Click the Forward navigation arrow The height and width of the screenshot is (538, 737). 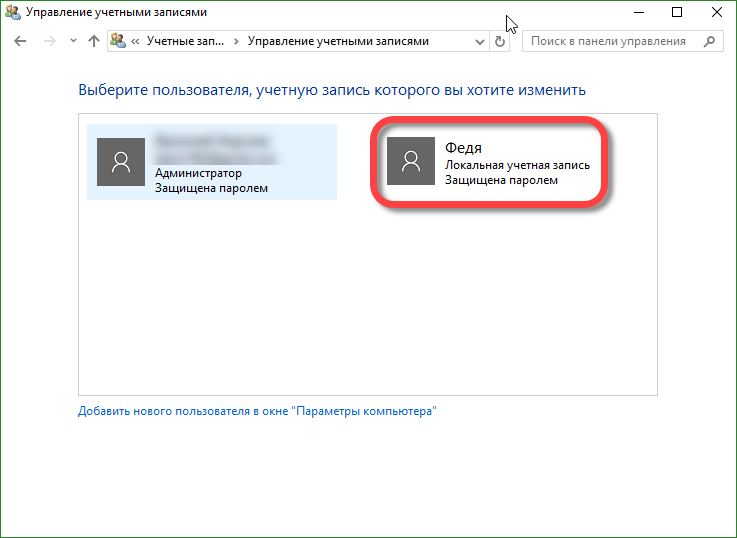click(49, 42)
